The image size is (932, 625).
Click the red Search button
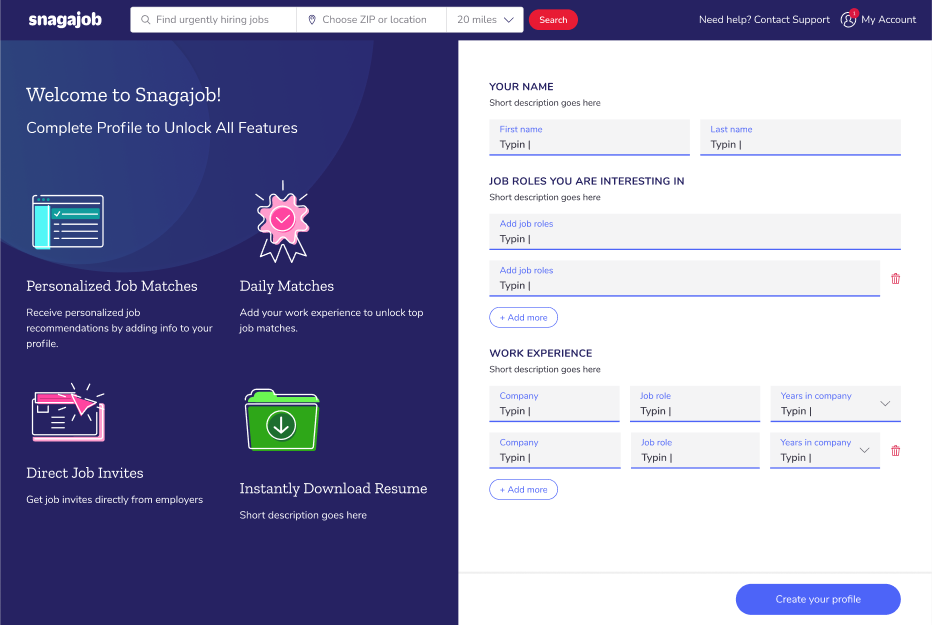(x=553, y=20)
